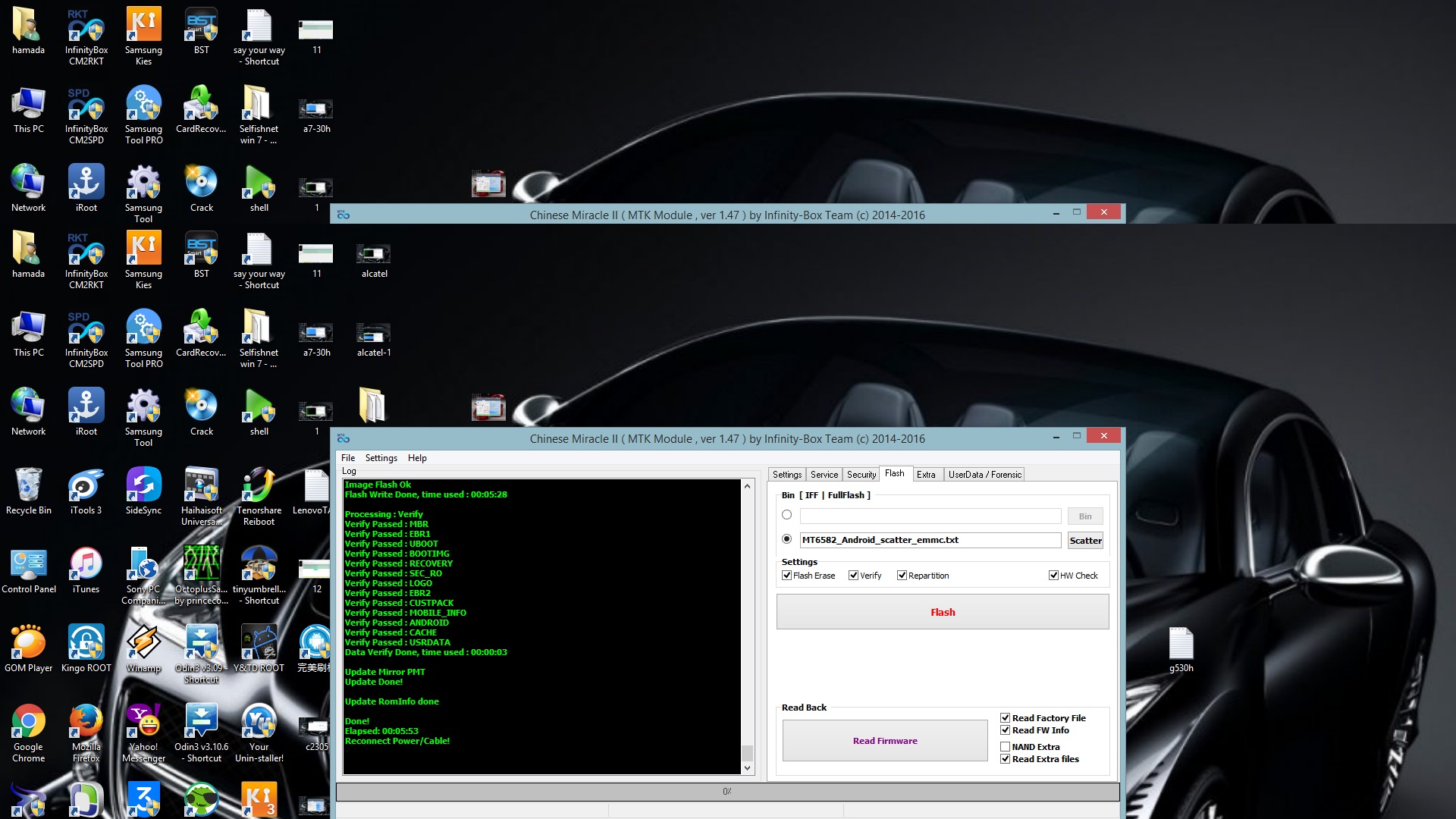The height and width of the screenshot is (819, 1456).
Task: Click the log scrollbar thumb
Action: coord(748,752)
